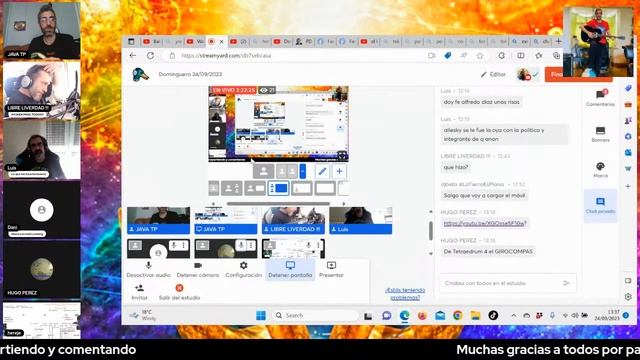Click the Editar pencil button in header

point(493,74)
